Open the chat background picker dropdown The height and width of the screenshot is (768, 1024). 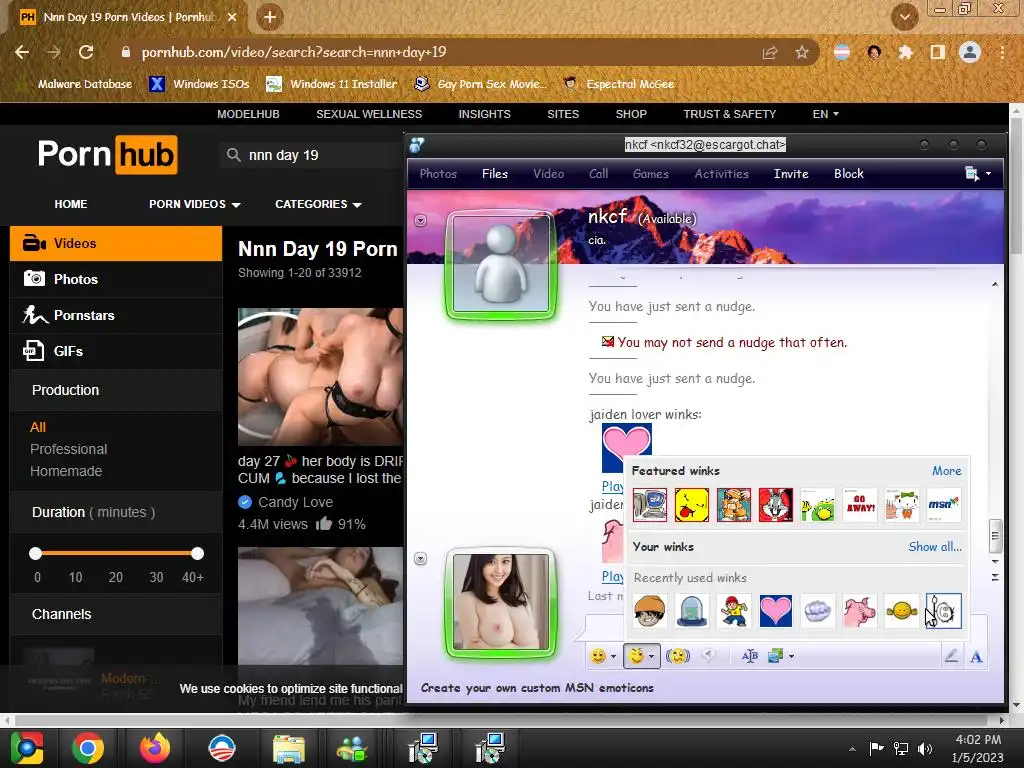pos(780,656)
